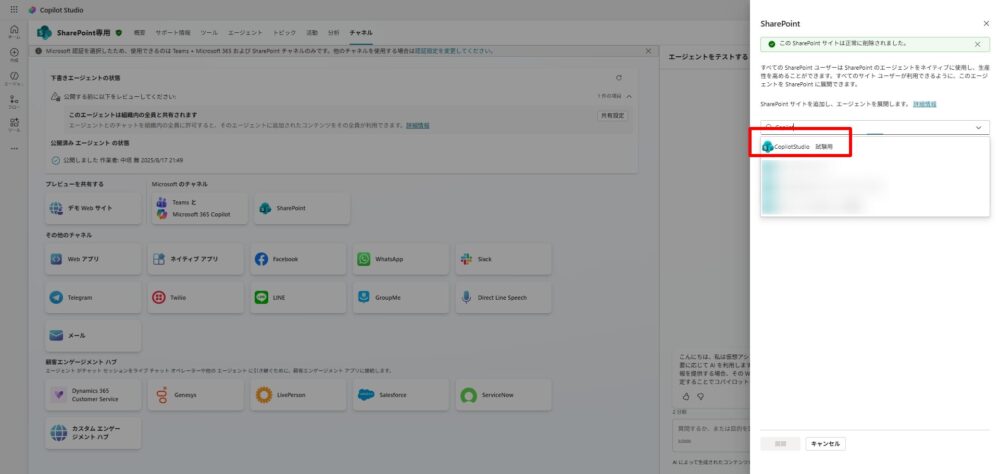
Task: Go to Home in left sidebar
Action: [x=14, y=32]
